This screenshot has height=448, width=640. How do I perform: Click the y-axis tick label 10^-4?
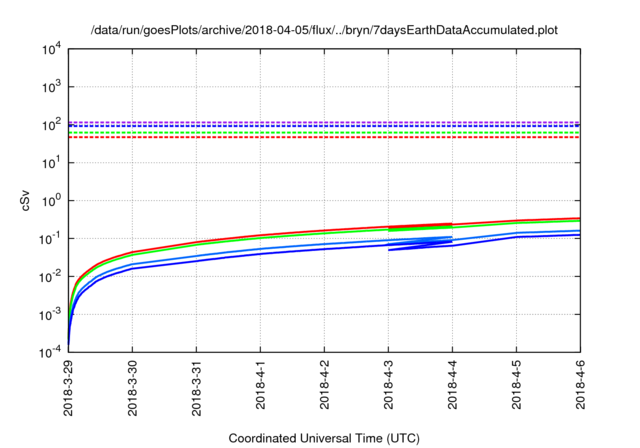tap(50, 352)
